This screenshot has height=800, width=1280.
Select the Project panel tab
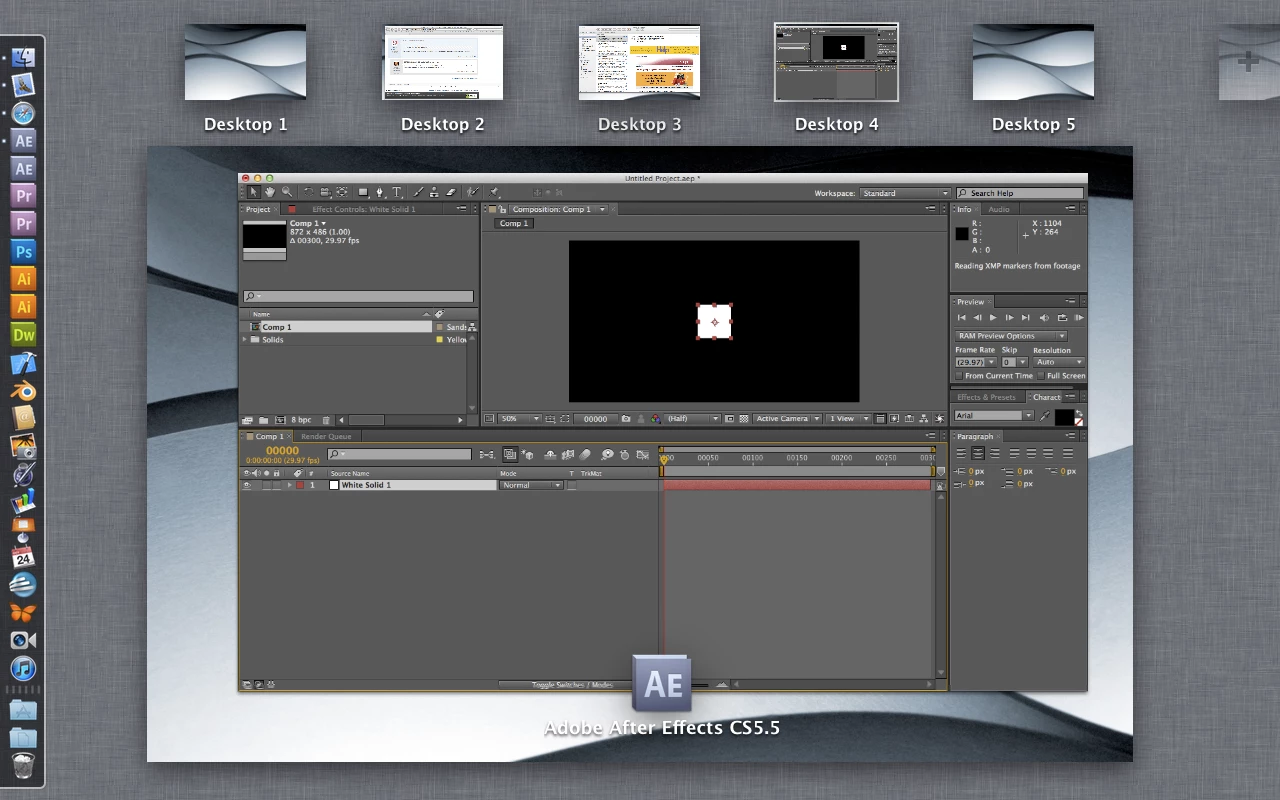[258, 209]
